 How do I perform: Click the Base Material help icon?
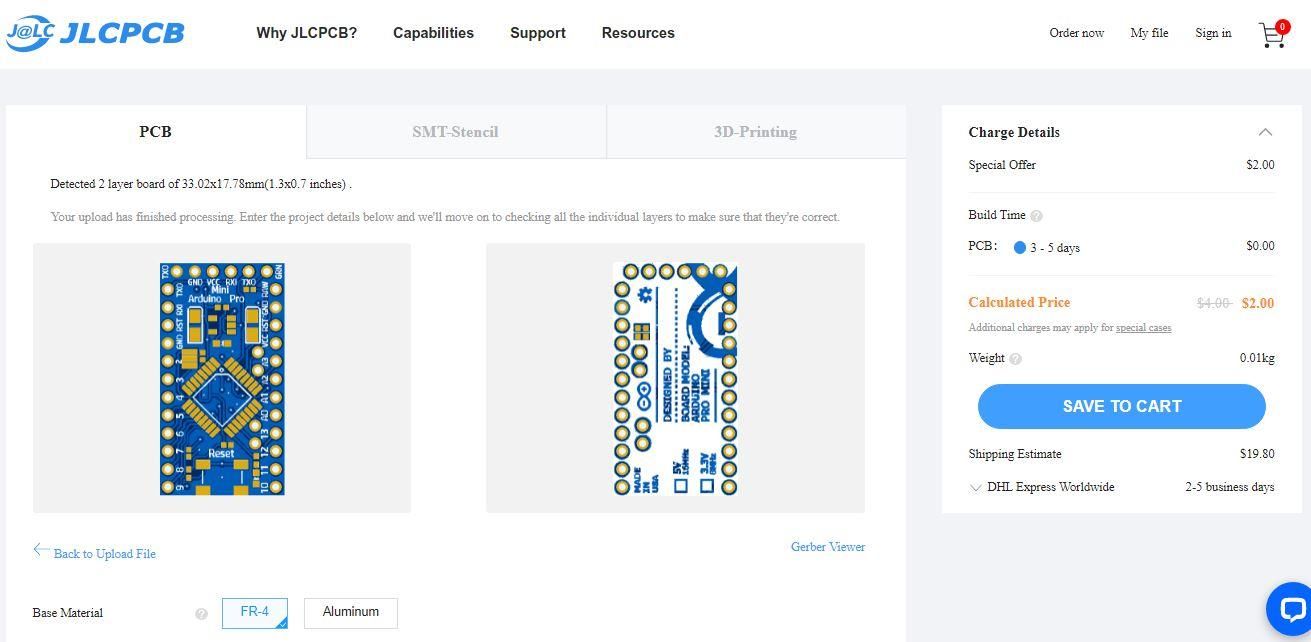point(201,614)
